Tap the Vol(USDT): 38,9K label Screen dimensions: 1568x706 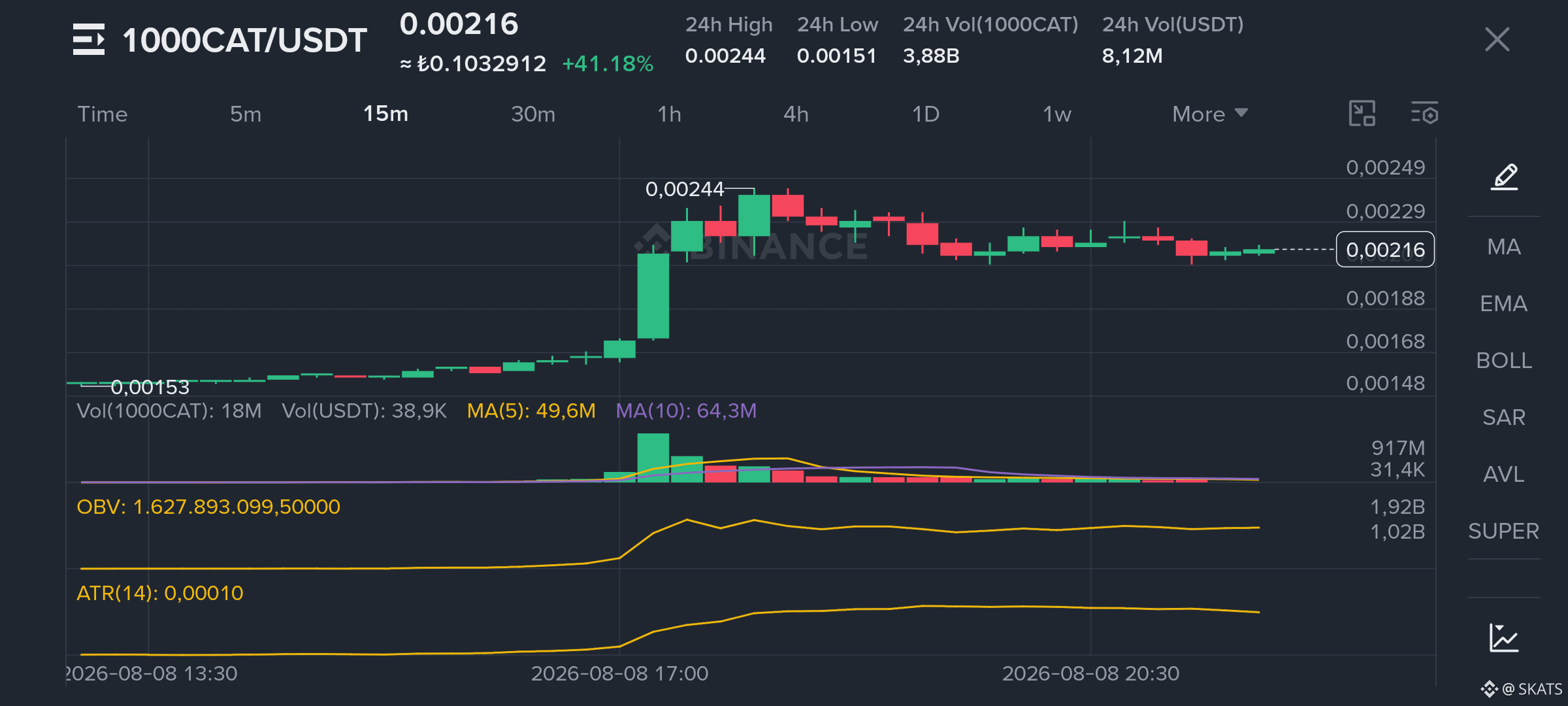click(364, 411)
